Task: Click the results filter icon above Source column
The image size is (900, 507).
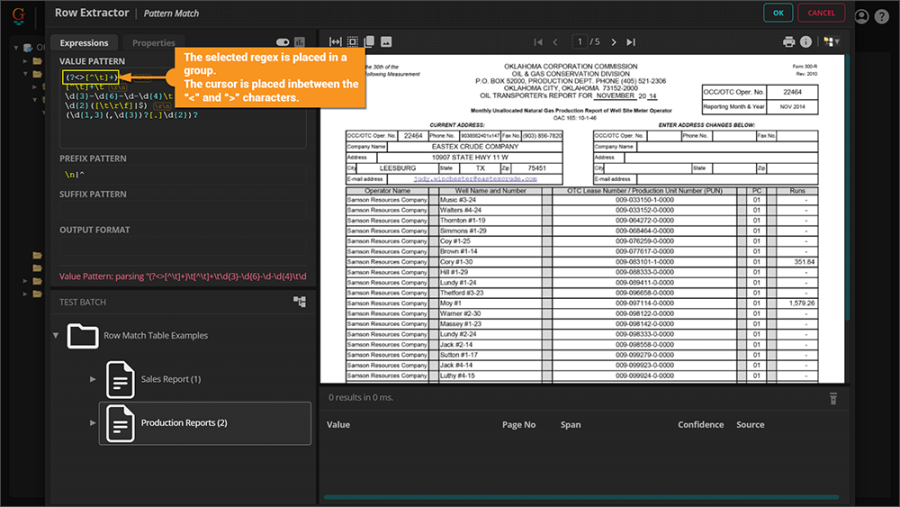Action: (x=832, y=399)
